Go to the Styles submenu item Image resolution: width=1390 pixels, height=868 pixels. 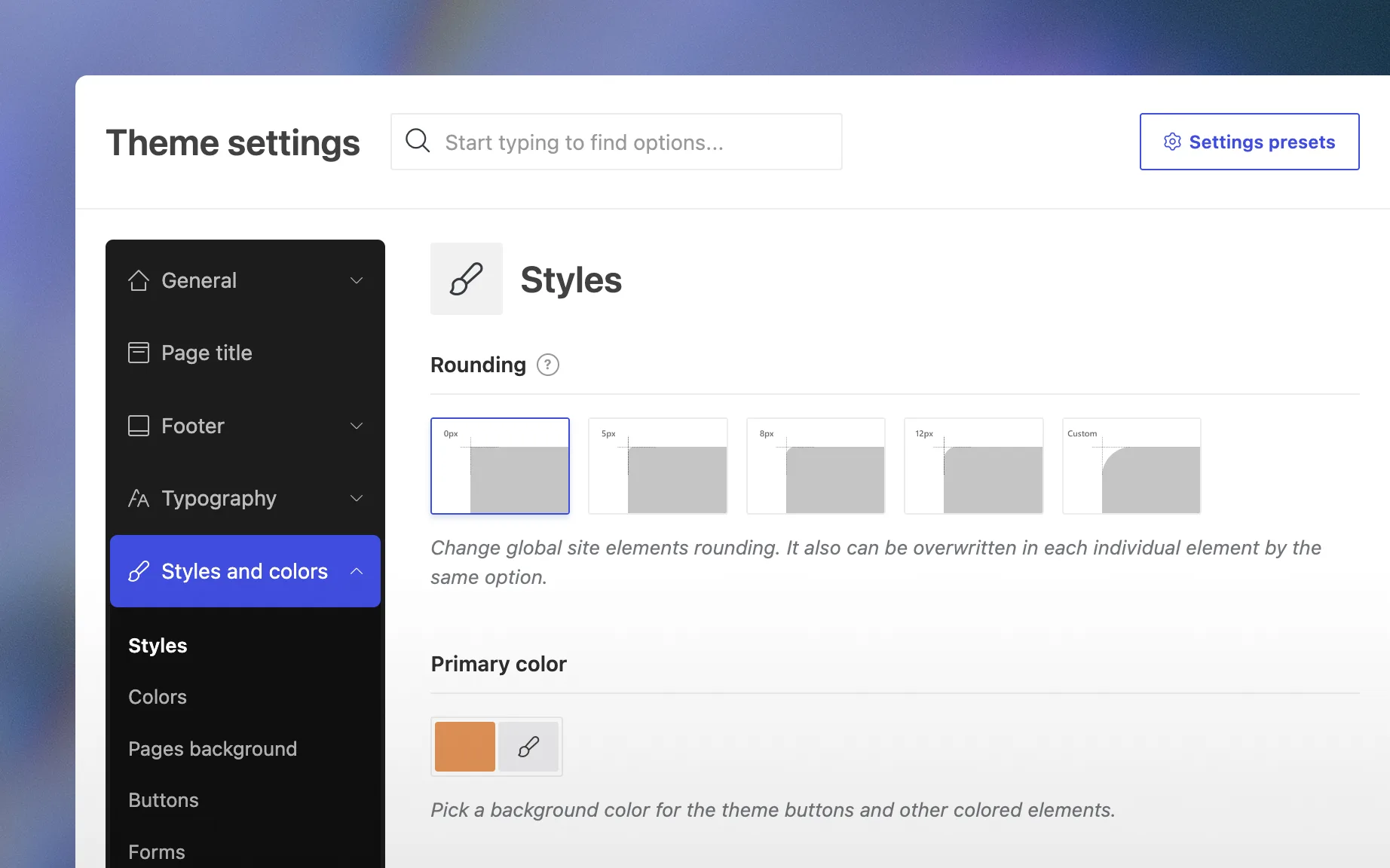click(x=158, y=646)
